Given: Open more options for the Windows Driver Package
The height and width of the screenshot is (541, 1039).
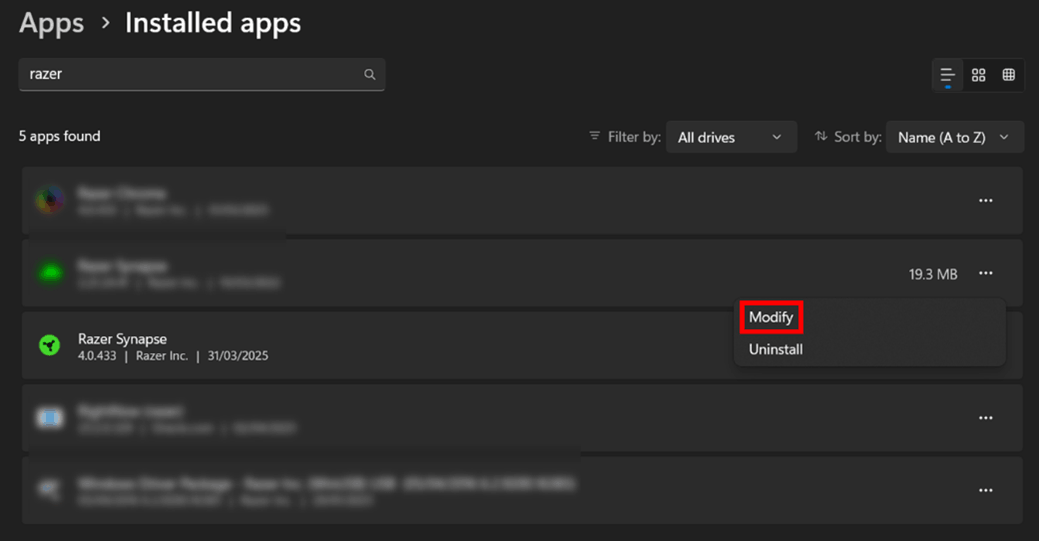Looking at the screenshot, I should coord(985,490).
